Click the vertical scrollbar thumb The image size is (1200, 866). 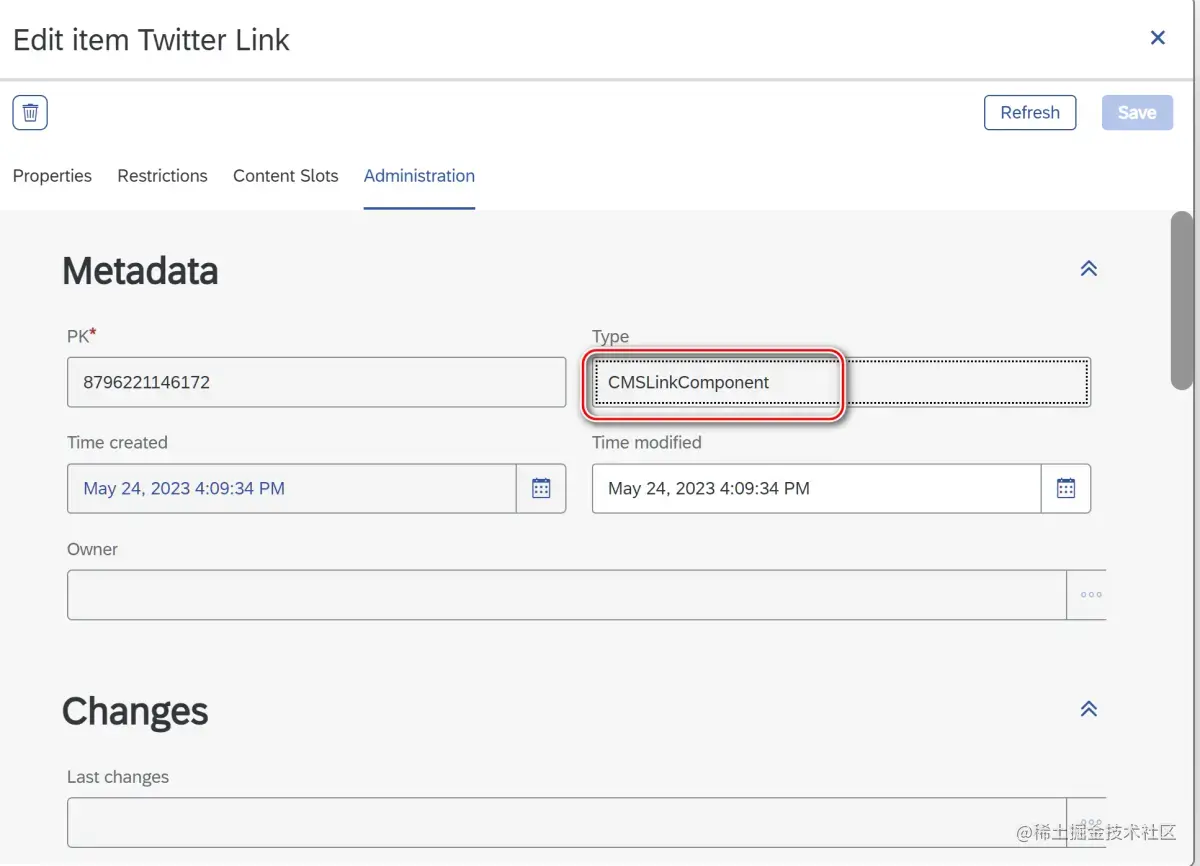(x=1182, y=300)
